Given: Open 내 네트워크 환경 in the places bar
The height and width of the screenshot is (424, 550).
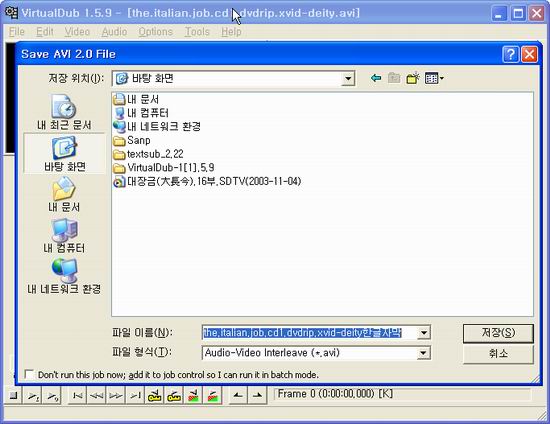Looking at the screenshot, I should pos(64,276).
